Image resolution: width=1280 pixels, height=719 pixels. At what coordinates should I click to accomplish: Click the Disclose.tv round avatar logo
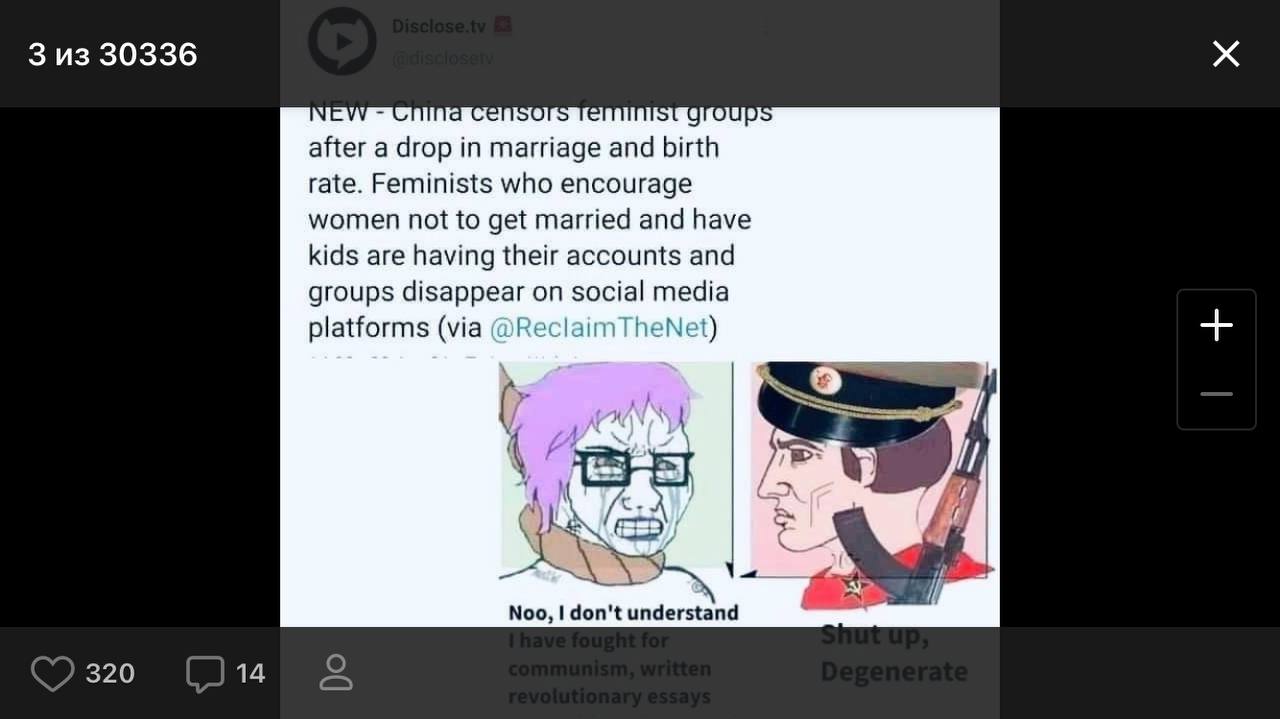coord(341,41)
